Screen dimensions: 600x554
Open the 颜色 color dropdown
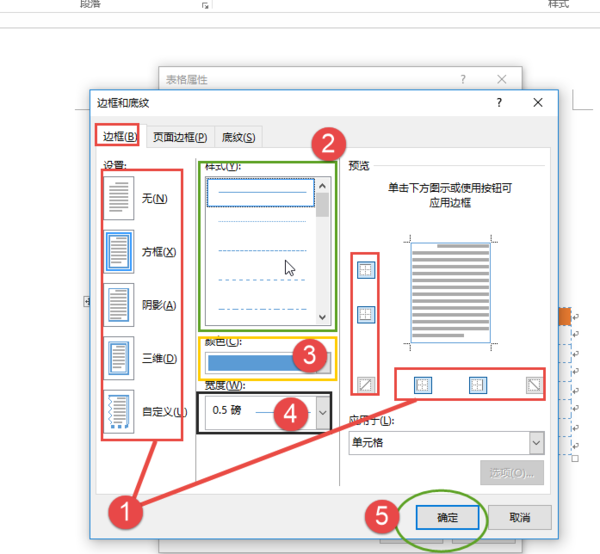tap(268, 363)
